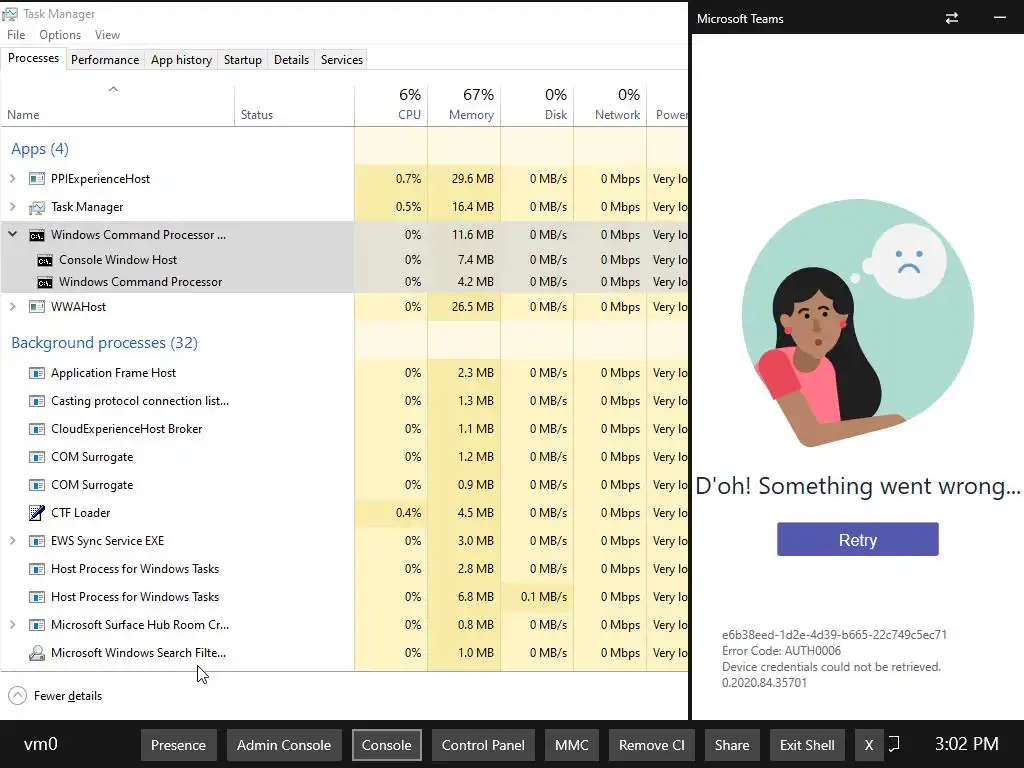
Task: Expand the Task Manager process group
Action: 12,206
